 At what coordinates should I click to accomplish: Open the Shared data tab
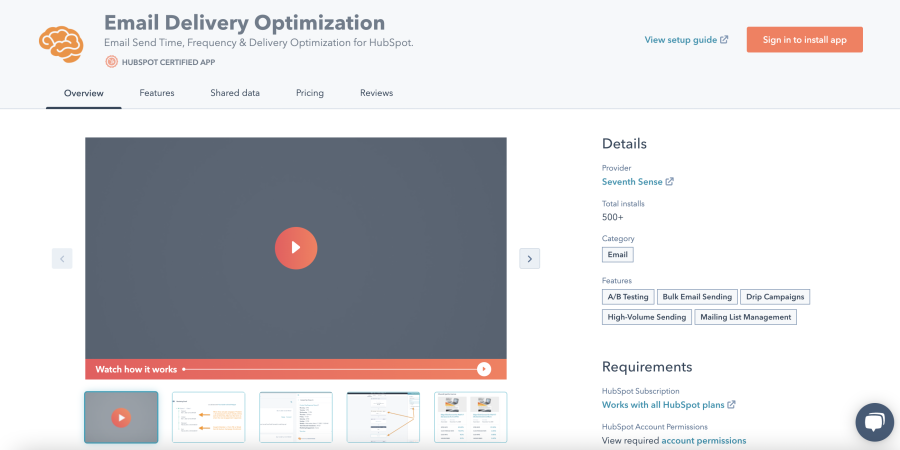point(235,93)
